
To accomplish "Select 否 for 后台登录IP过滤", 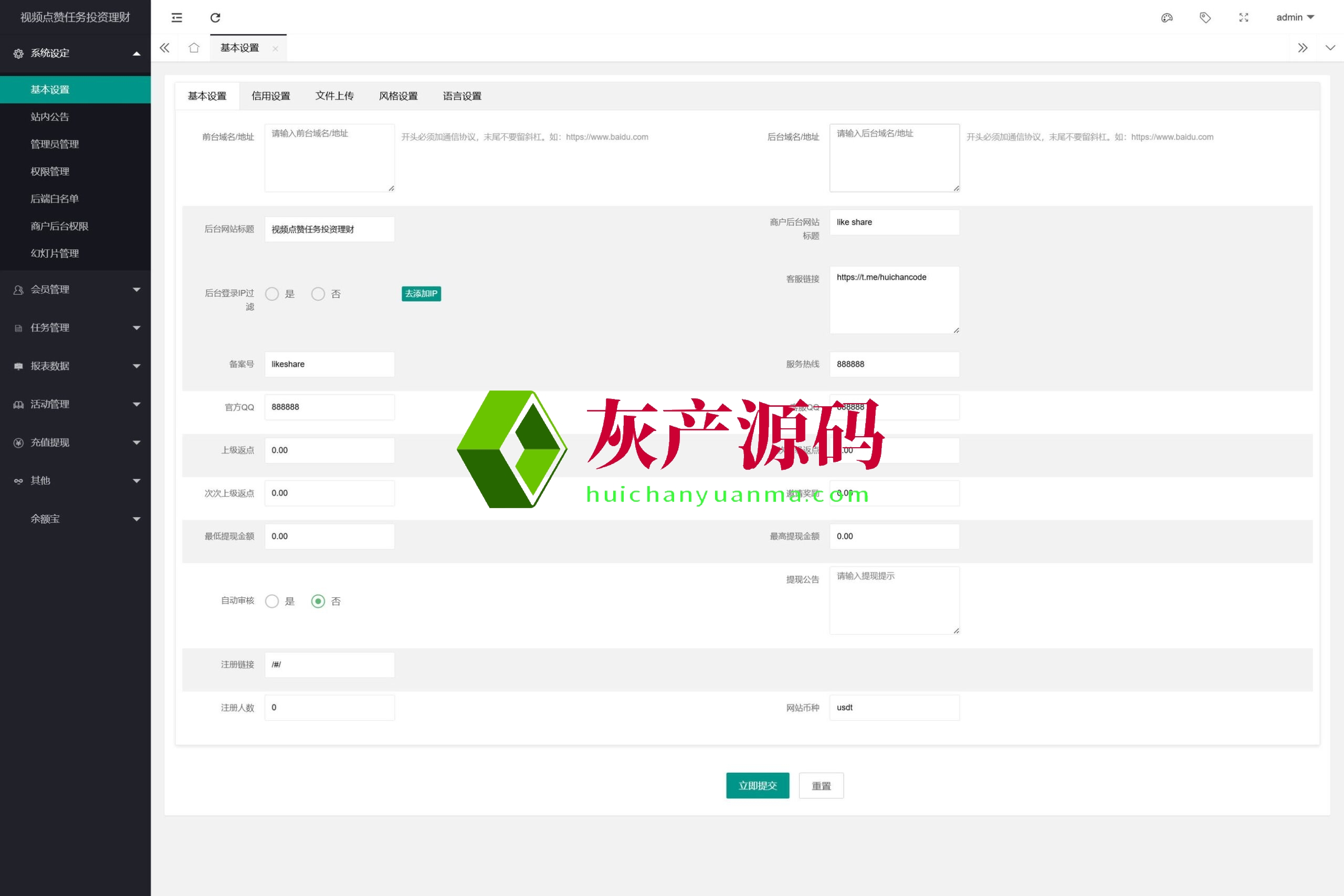I will point(318,294).
